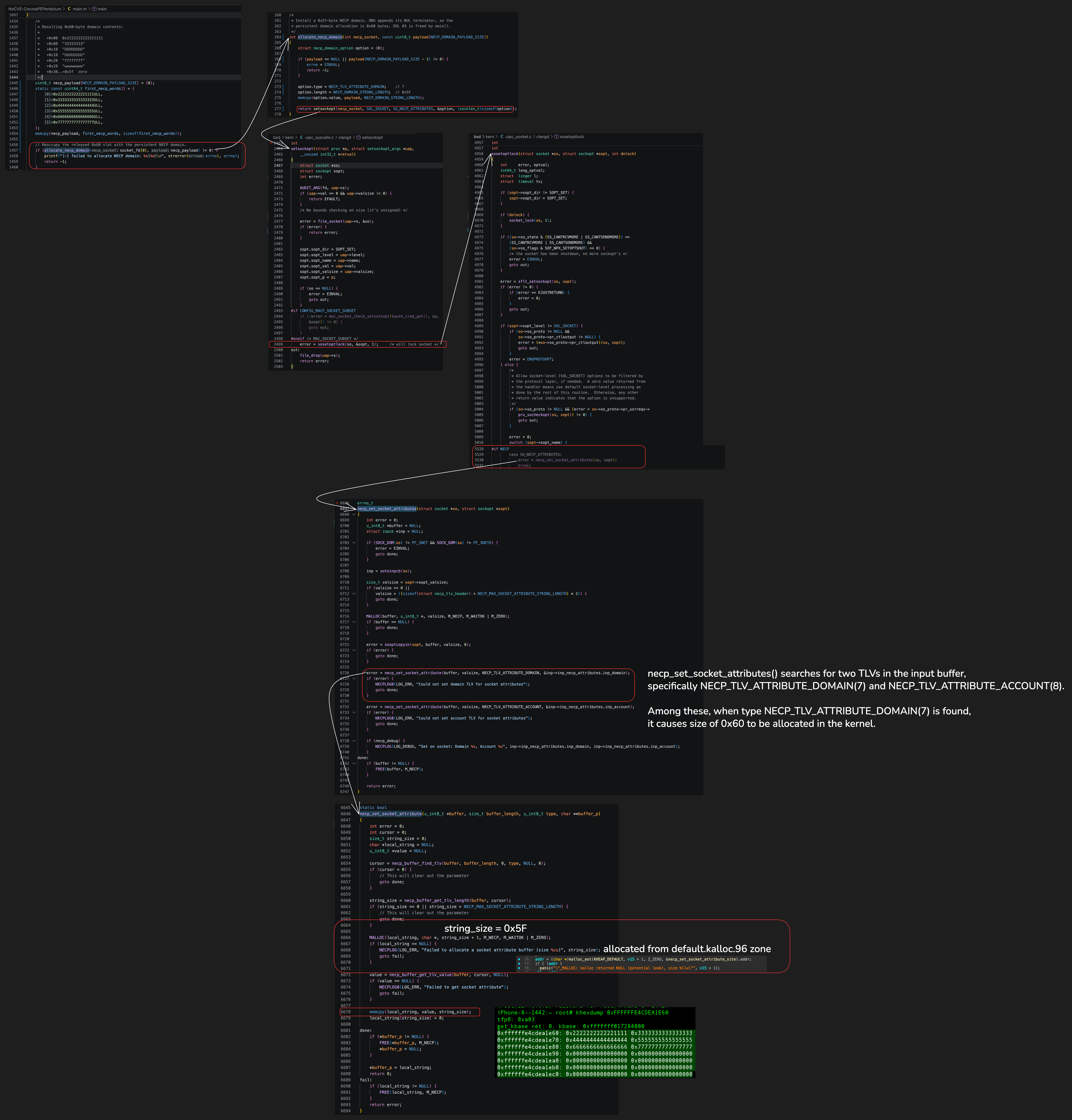This screenshot has height=1120, width=1072.
Task: Collapse the fold chevron at line 6712
Action: (354, 593)
